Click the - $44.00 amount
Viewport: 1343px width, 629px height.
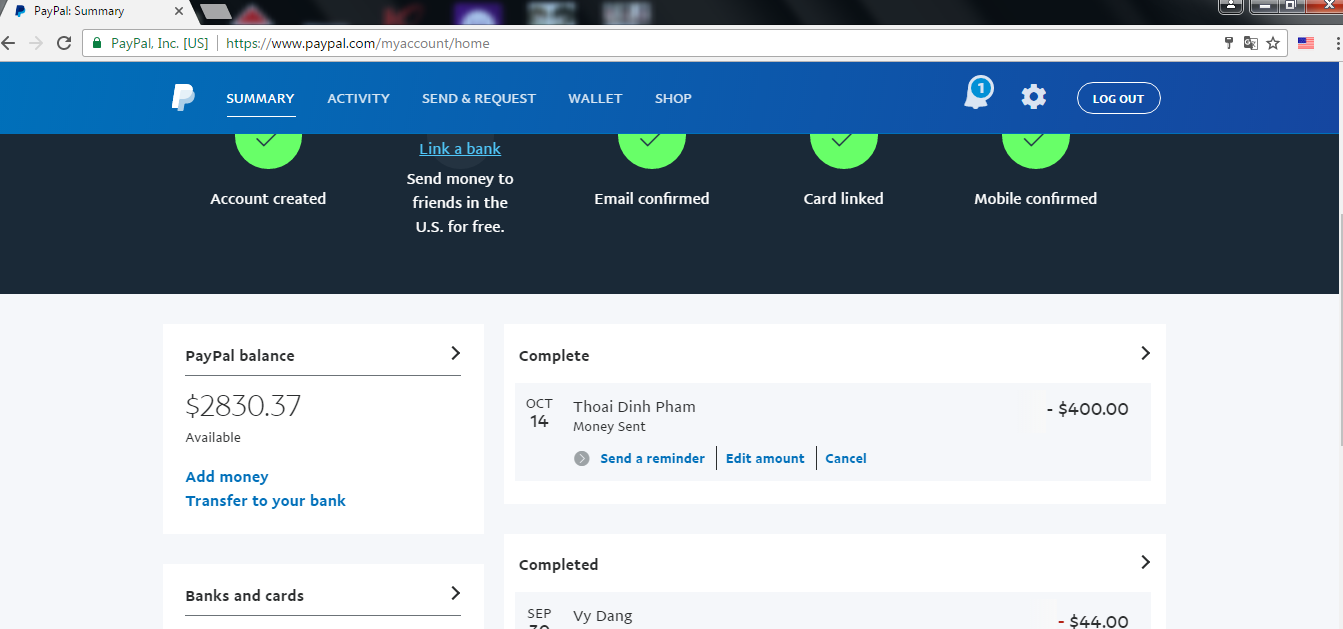pyautogui.click(x=1093, y=621)
